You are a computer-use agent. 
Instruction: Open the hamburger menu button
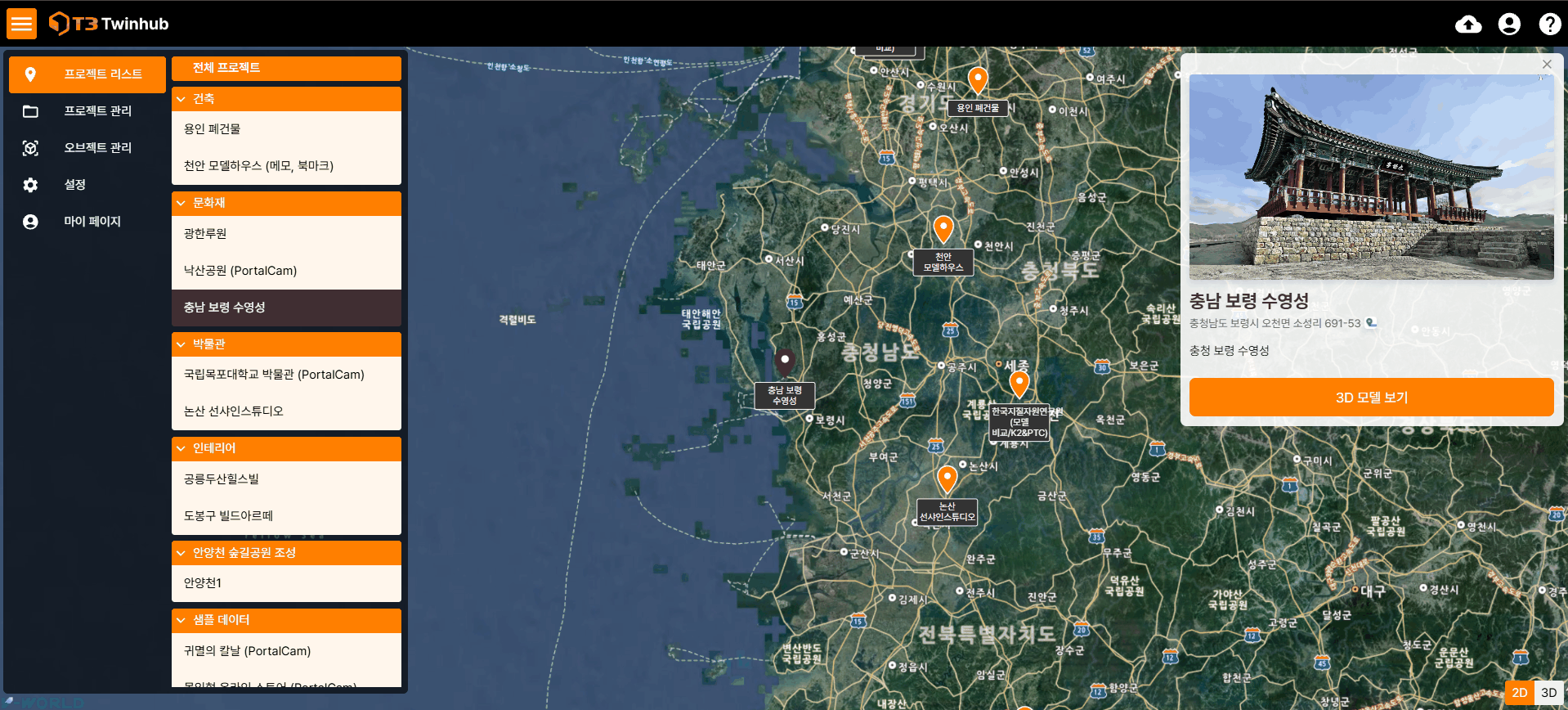(x=21, y=24)
